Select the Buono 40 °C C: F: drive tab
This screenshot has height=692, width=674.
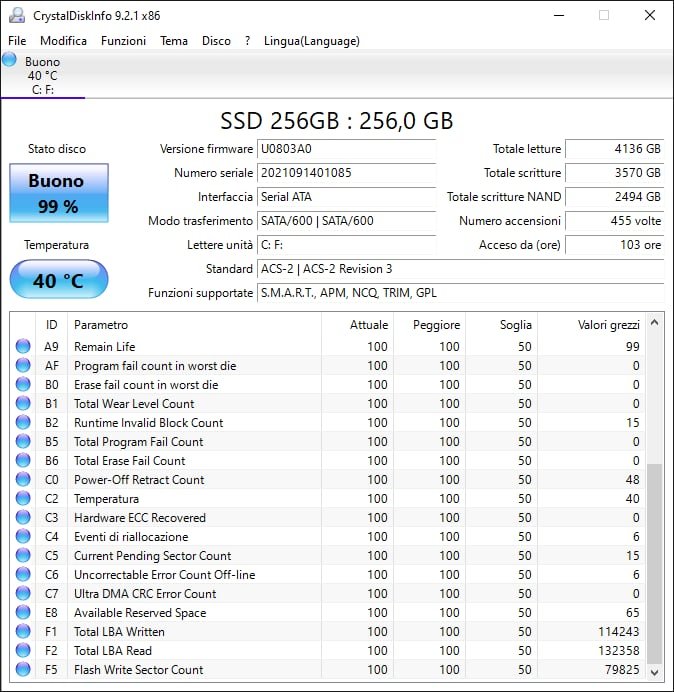coord(42,76)
